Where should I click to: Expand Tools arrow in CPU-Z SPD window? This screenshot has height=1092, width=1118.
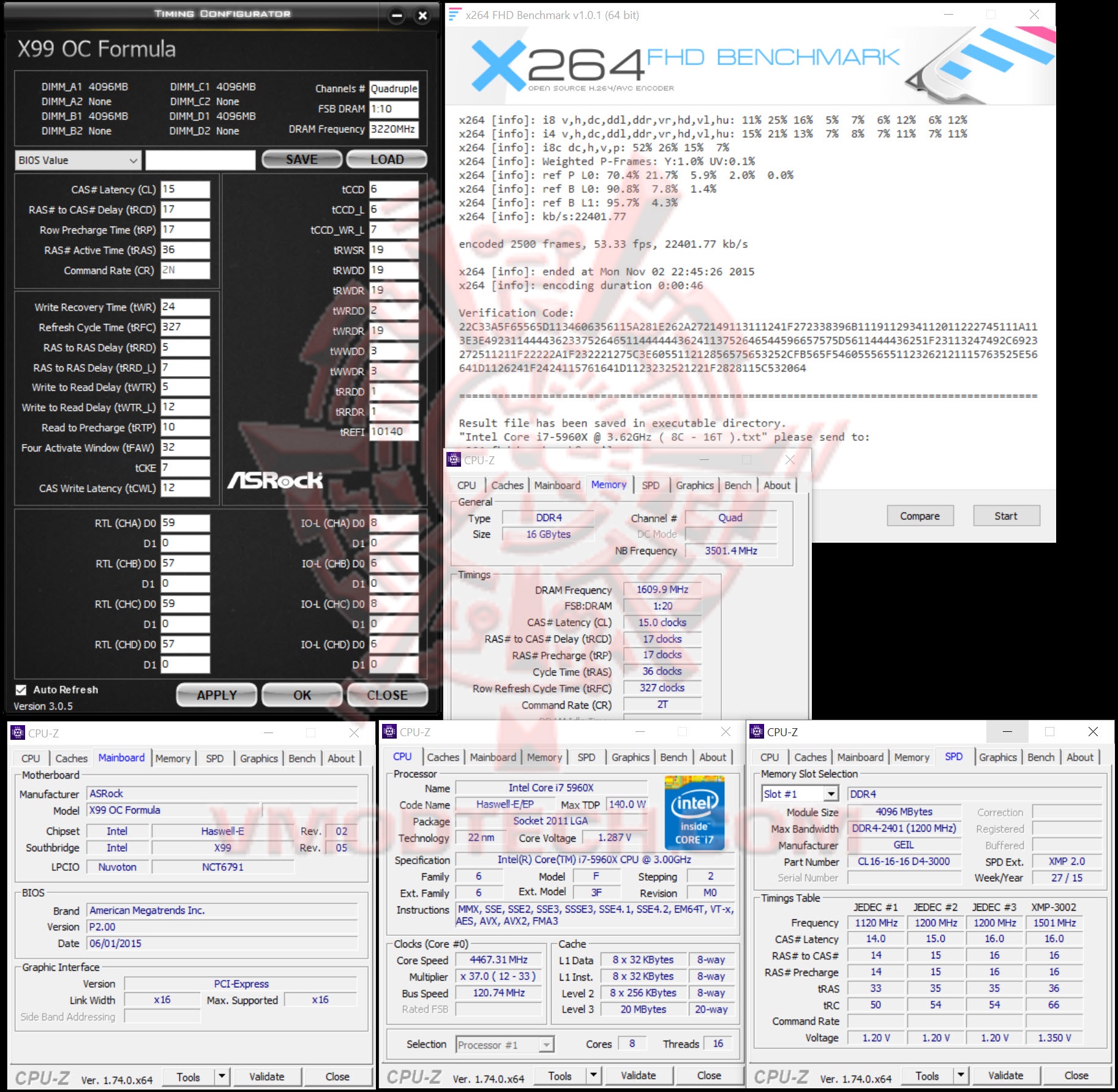click(x=961, y=1075)
